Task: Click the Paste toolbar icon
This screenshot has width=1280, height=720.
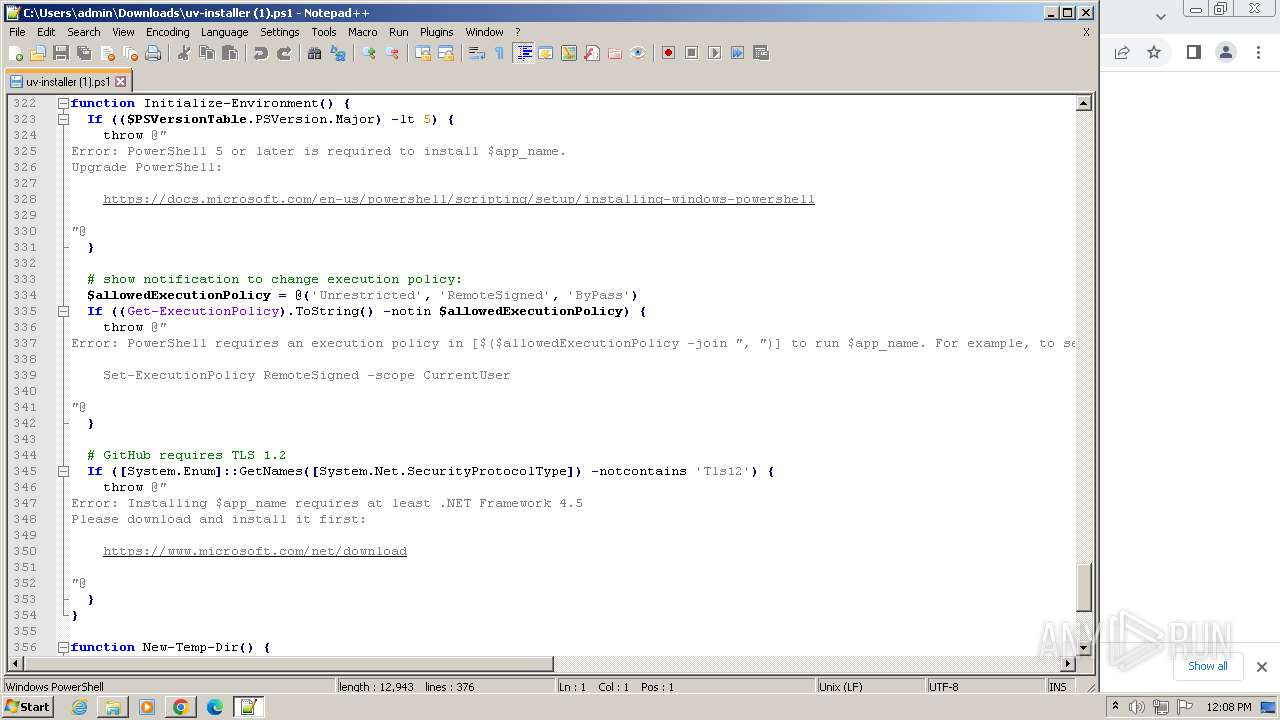Action: point(230,53)
